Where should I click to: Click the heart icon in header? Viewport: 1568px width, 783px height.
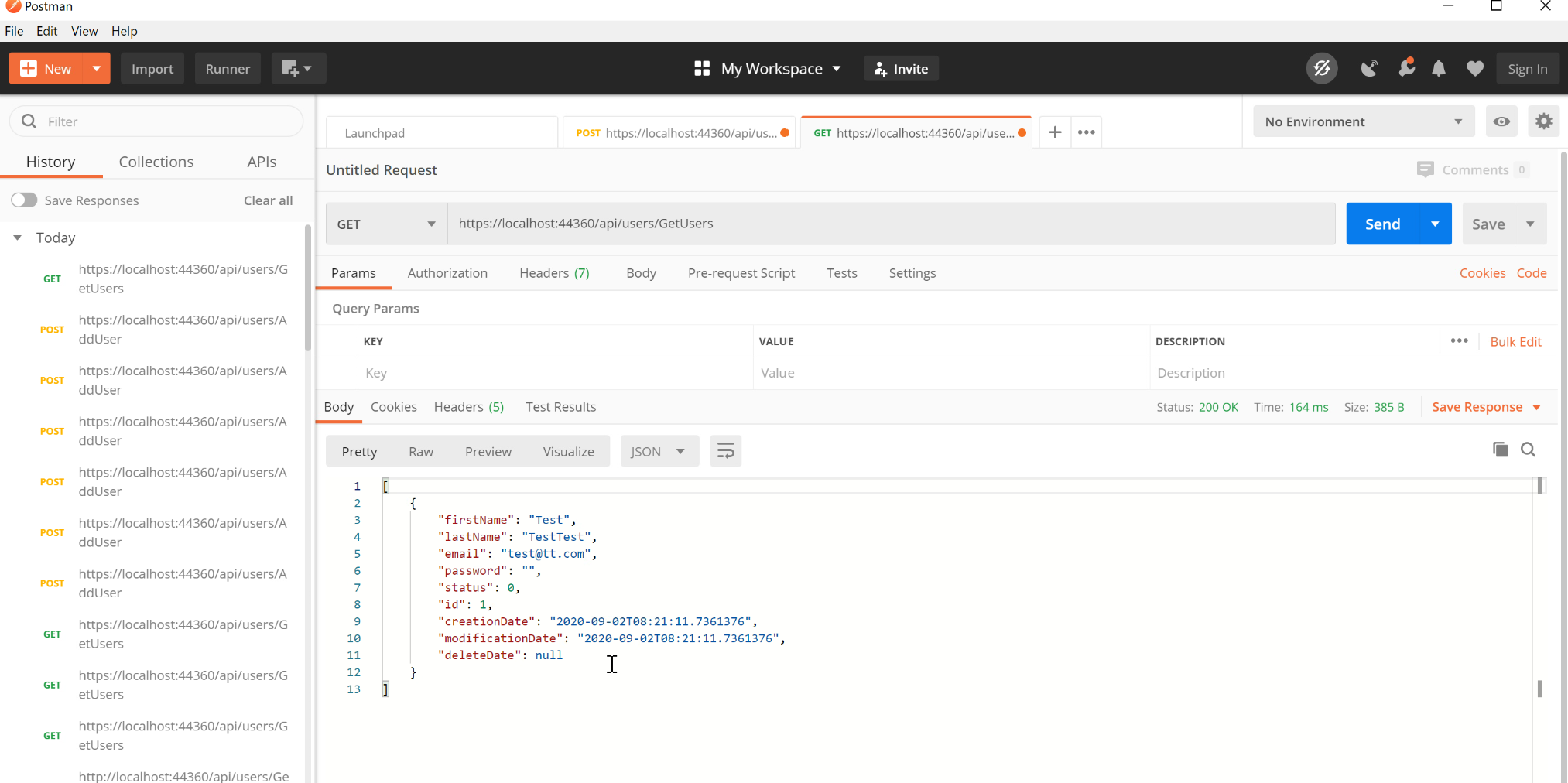(1474, 69)
